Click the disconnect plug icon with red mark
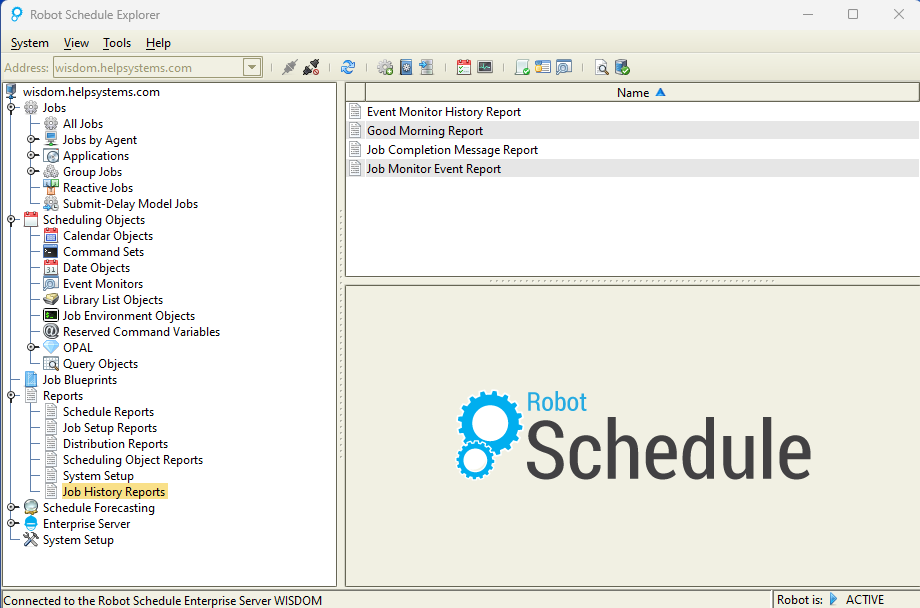Screen dimensions: 920x608 (x=311, y=67)
